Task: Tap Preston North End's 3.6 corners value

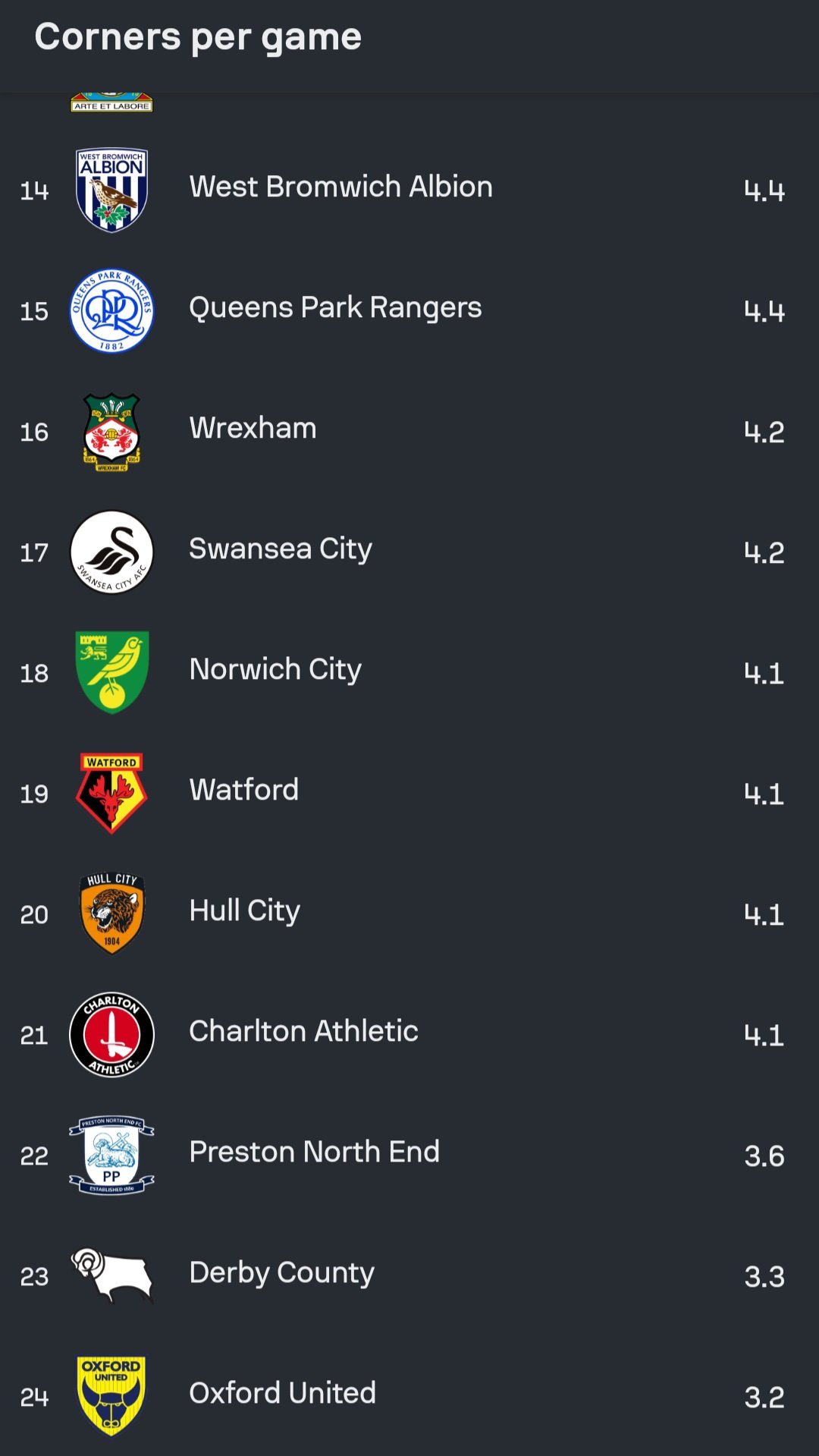Action: 764,1156
